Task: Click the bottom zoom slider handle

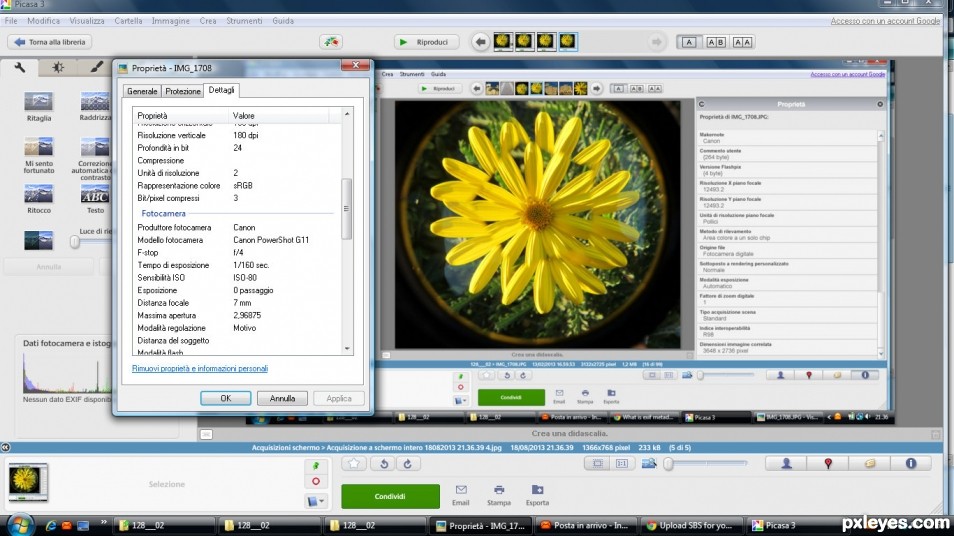Action: [x=668, y=464]
